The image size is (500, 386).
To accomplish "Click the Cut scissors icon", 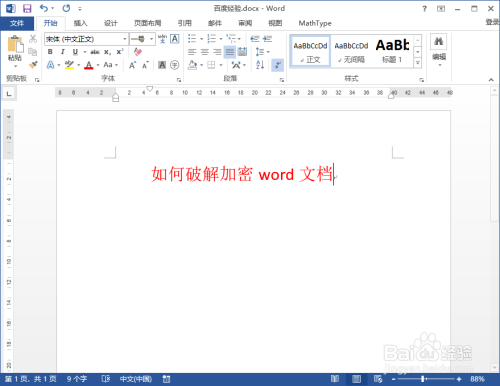I will (x=33, y=39).
